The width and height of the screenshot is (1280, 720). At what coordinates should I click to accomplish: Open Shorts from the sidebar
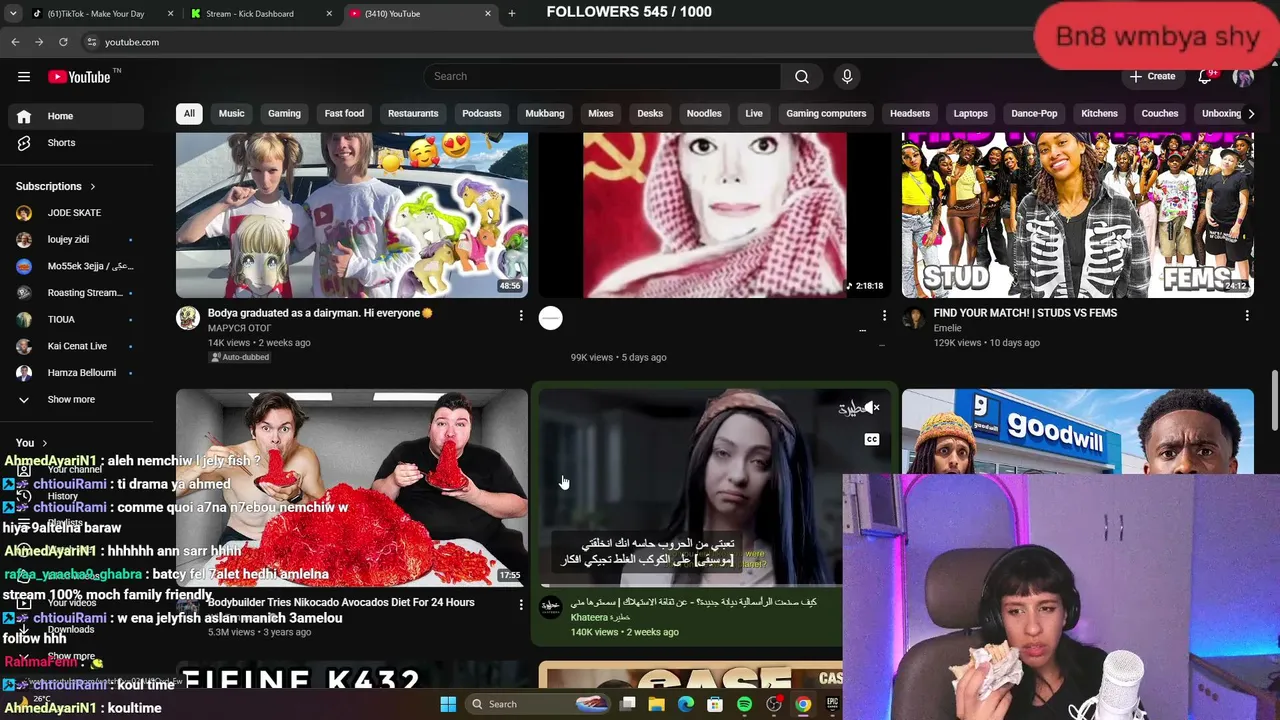(76, 143)
